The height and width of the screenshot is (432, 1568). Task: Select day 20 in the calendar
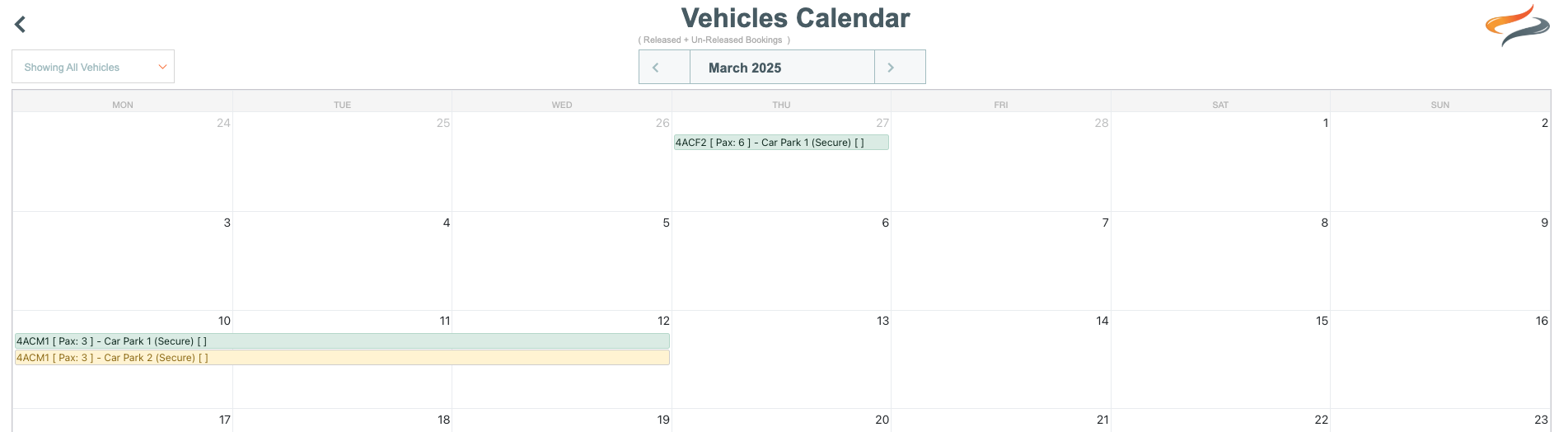(781, 420)
